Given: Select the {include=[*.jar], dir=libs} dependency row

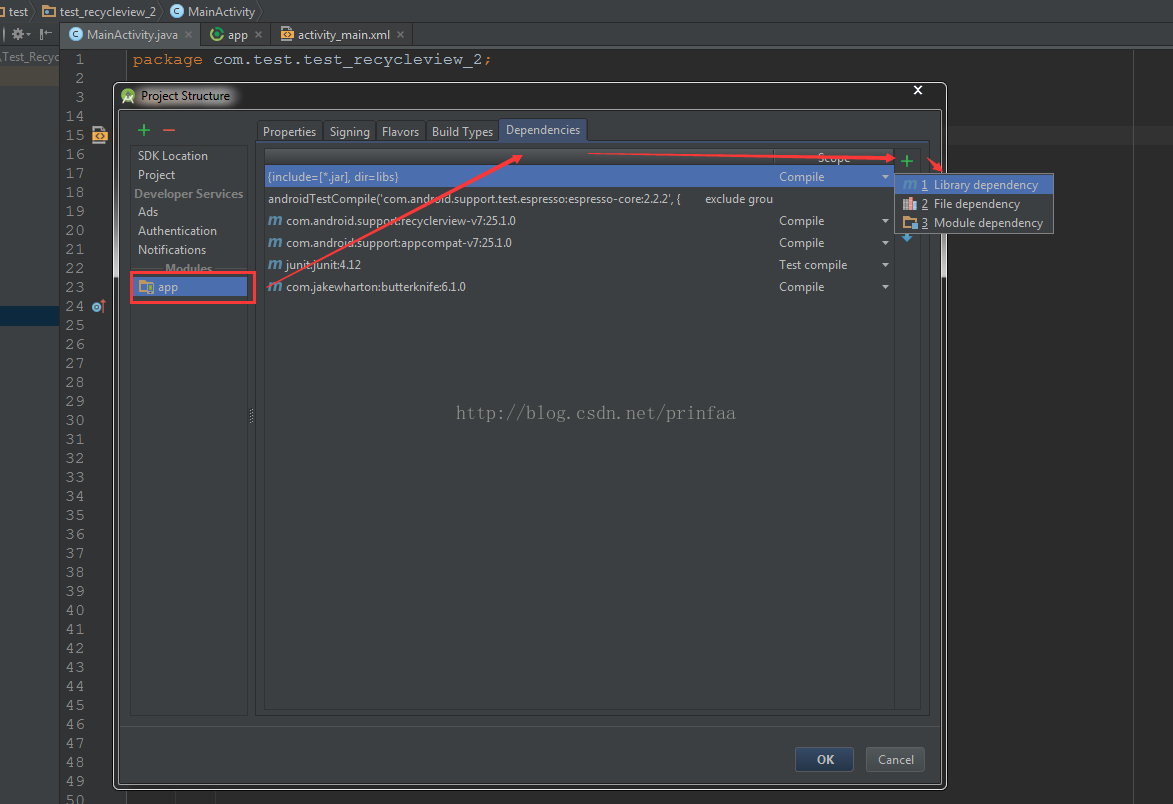Looking at the screenshot, I should [579, 177].
